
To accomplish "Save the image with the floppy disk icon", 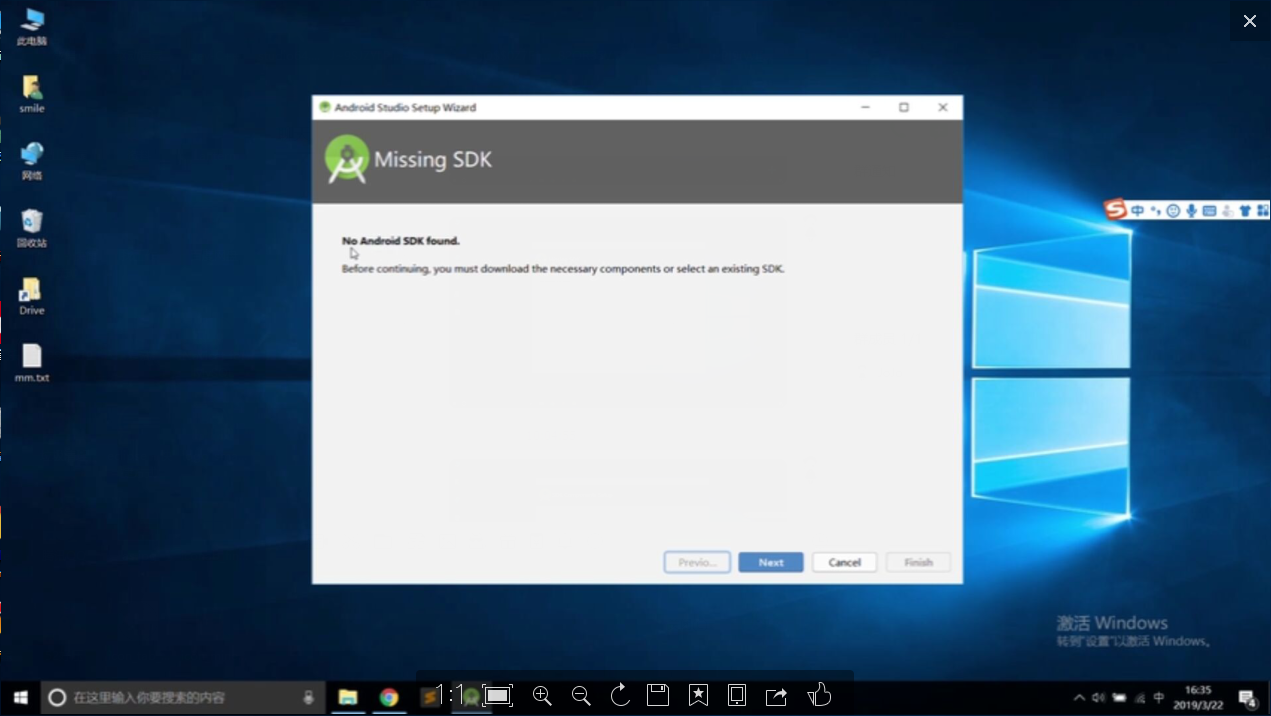I will [658, 695].
